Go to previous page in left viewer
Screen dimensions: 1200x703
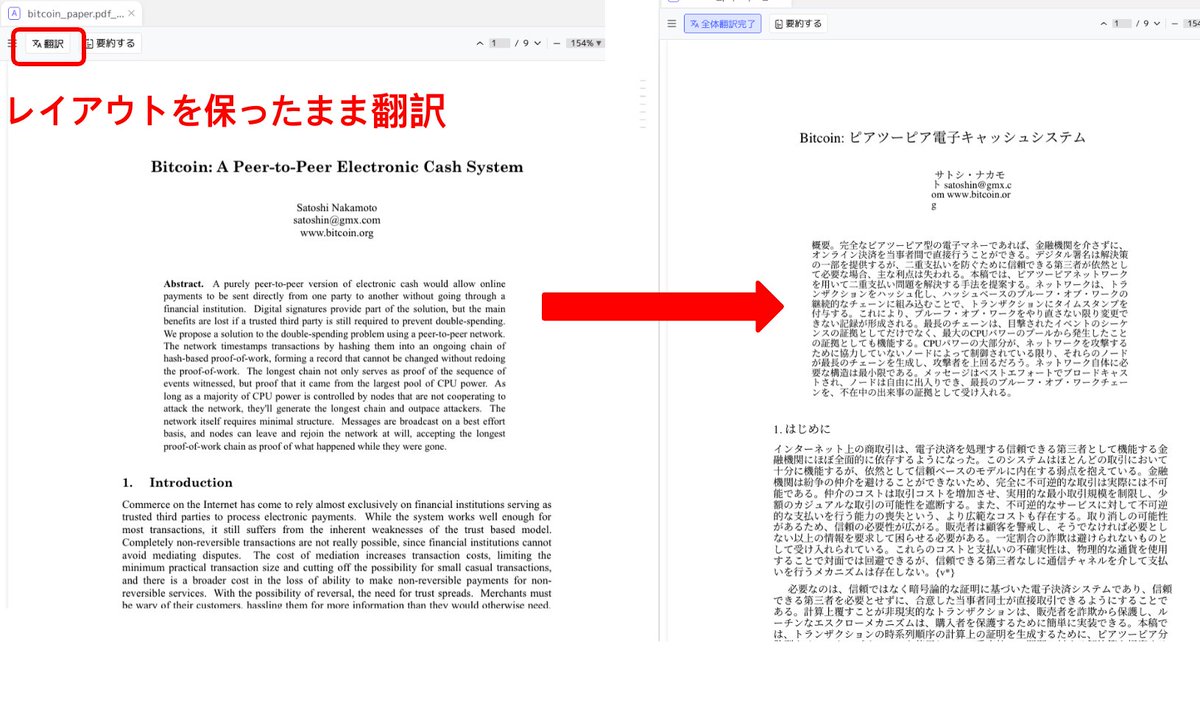480,43
